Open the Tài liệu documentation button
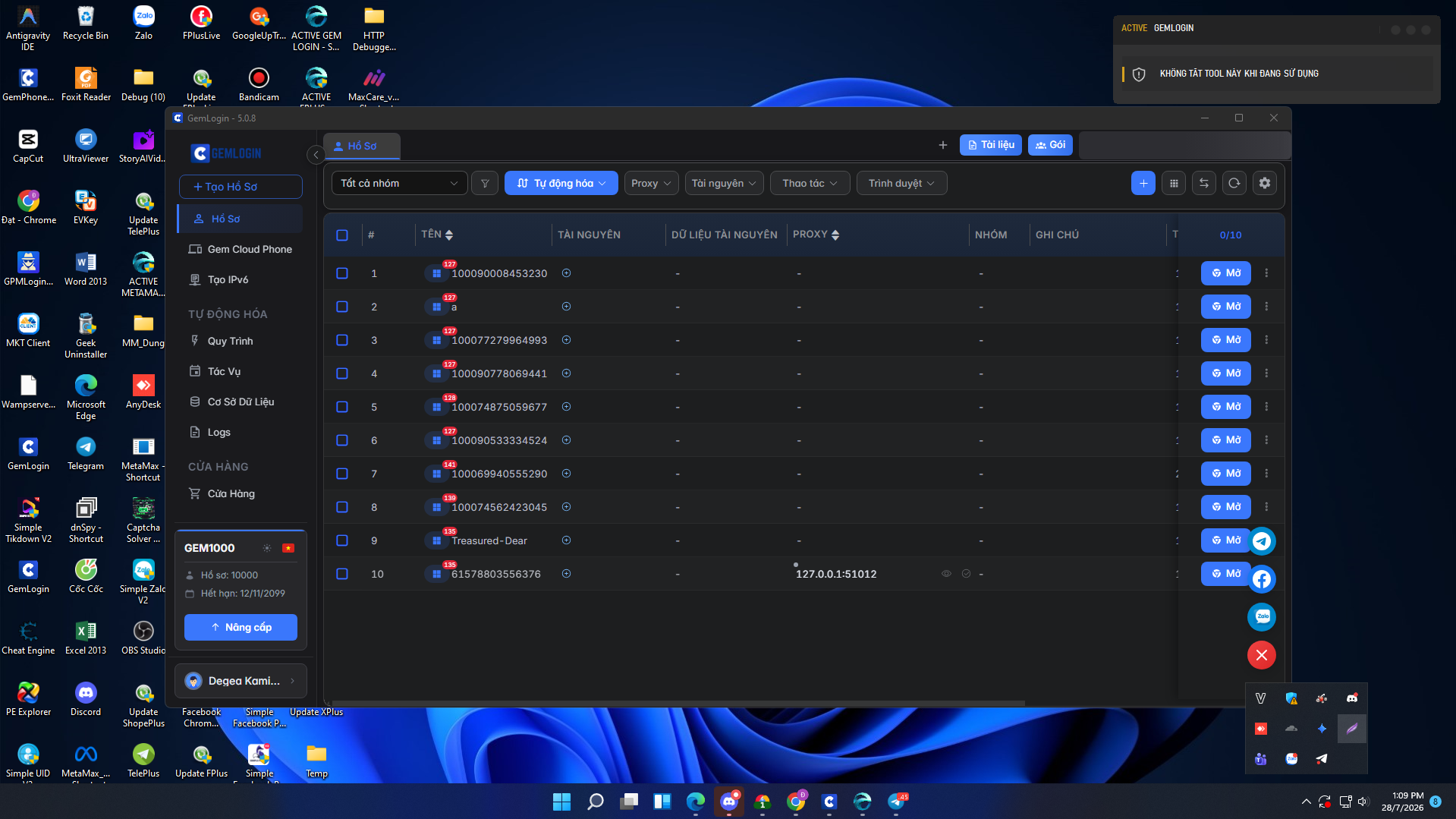1456x819 pixels. click(x=991, y=145)
